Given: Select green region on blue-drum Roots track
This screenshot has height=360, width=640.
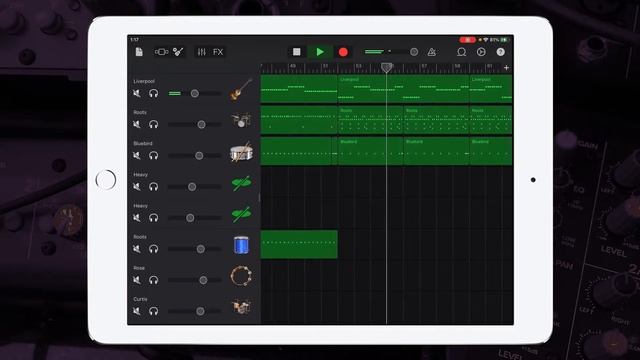Looking at the screenshot, I should pyautogui.click(x=299, y=244).
